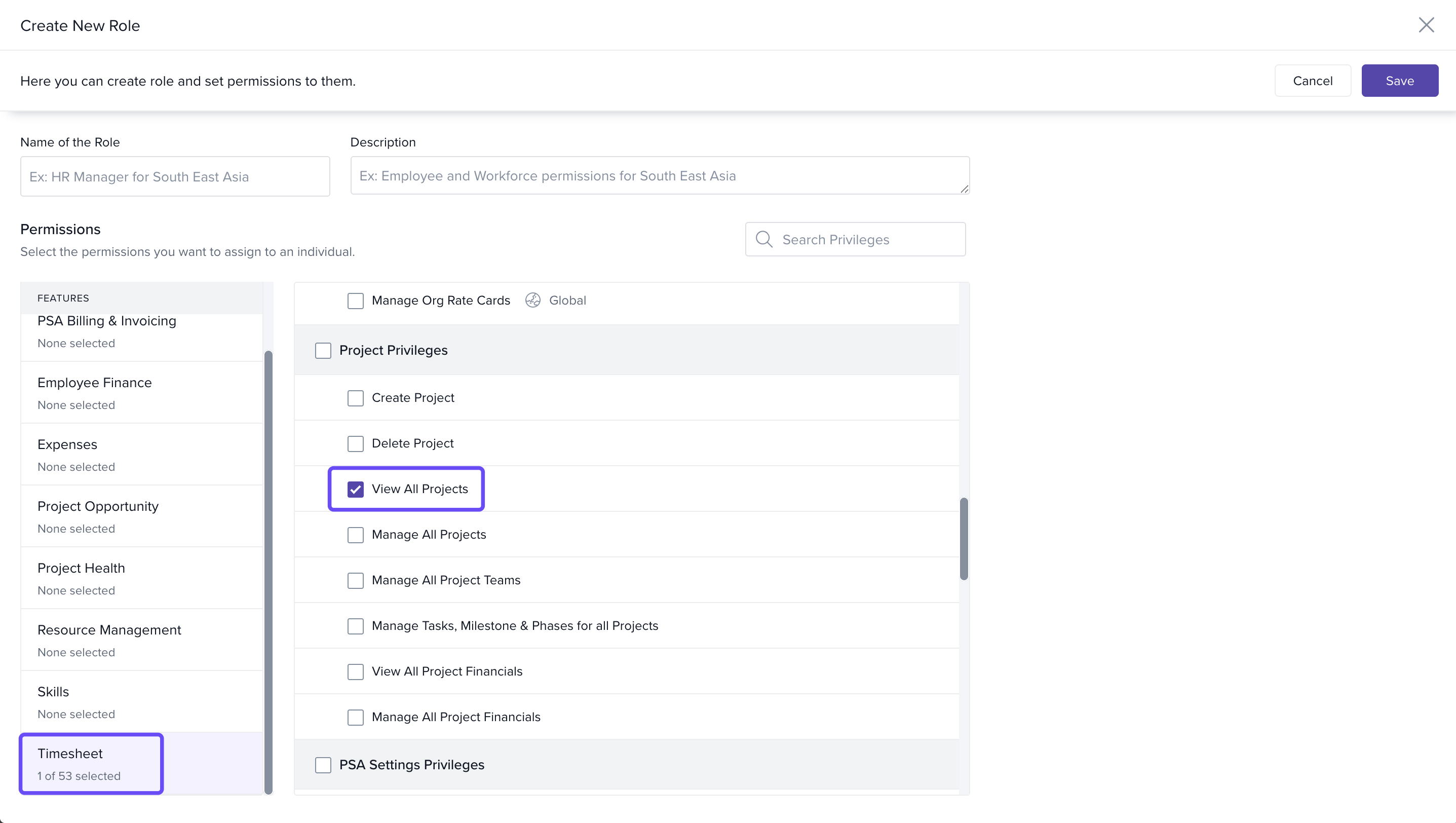
Task: Close the Create New Role dialog
Action: [x=1426, y=25]
